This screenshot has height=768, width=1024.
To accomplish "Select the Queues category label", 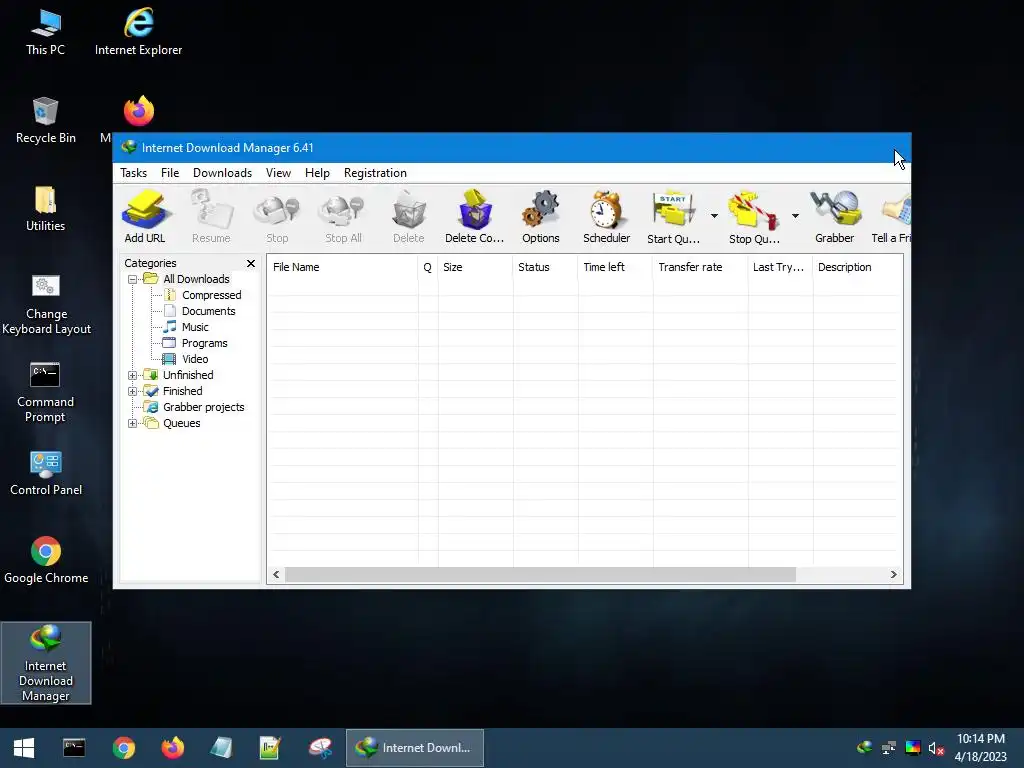I will coord(182,423).
